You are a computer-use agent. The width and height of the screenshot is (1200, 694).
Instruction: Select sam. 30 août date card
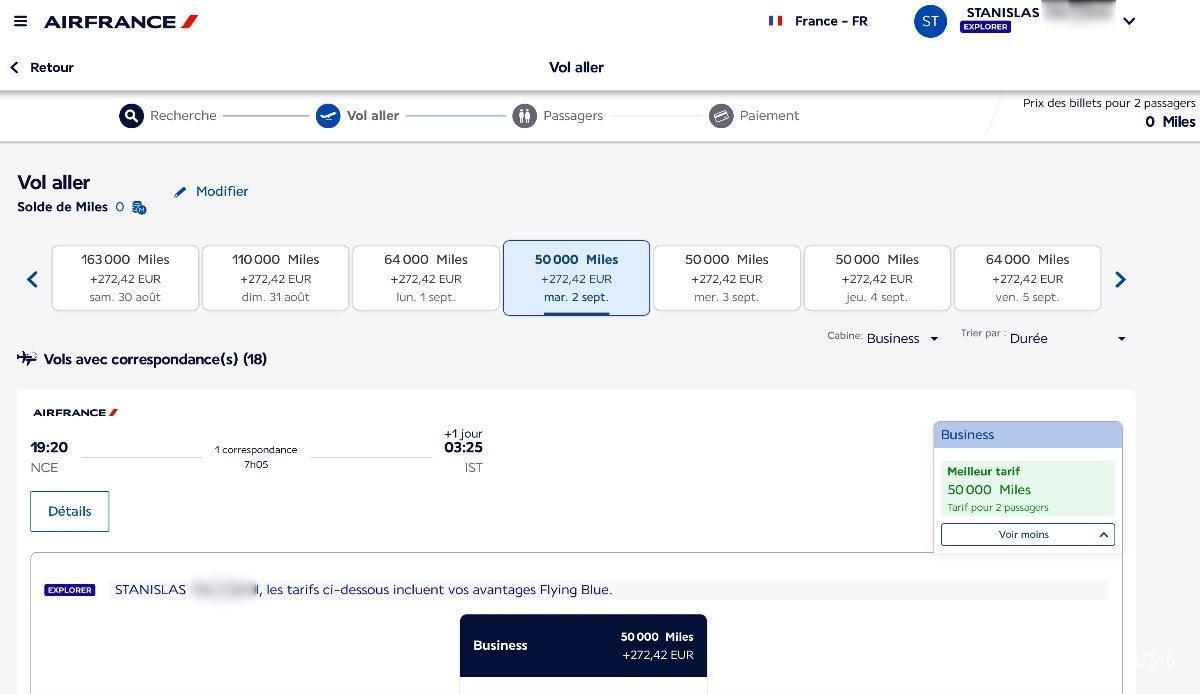point(125,278)
